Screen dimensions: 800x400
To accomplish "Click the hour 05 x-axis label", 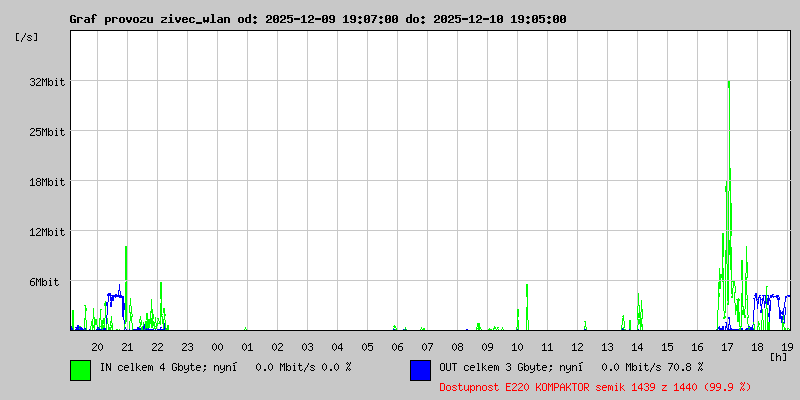I will (367, 347).
